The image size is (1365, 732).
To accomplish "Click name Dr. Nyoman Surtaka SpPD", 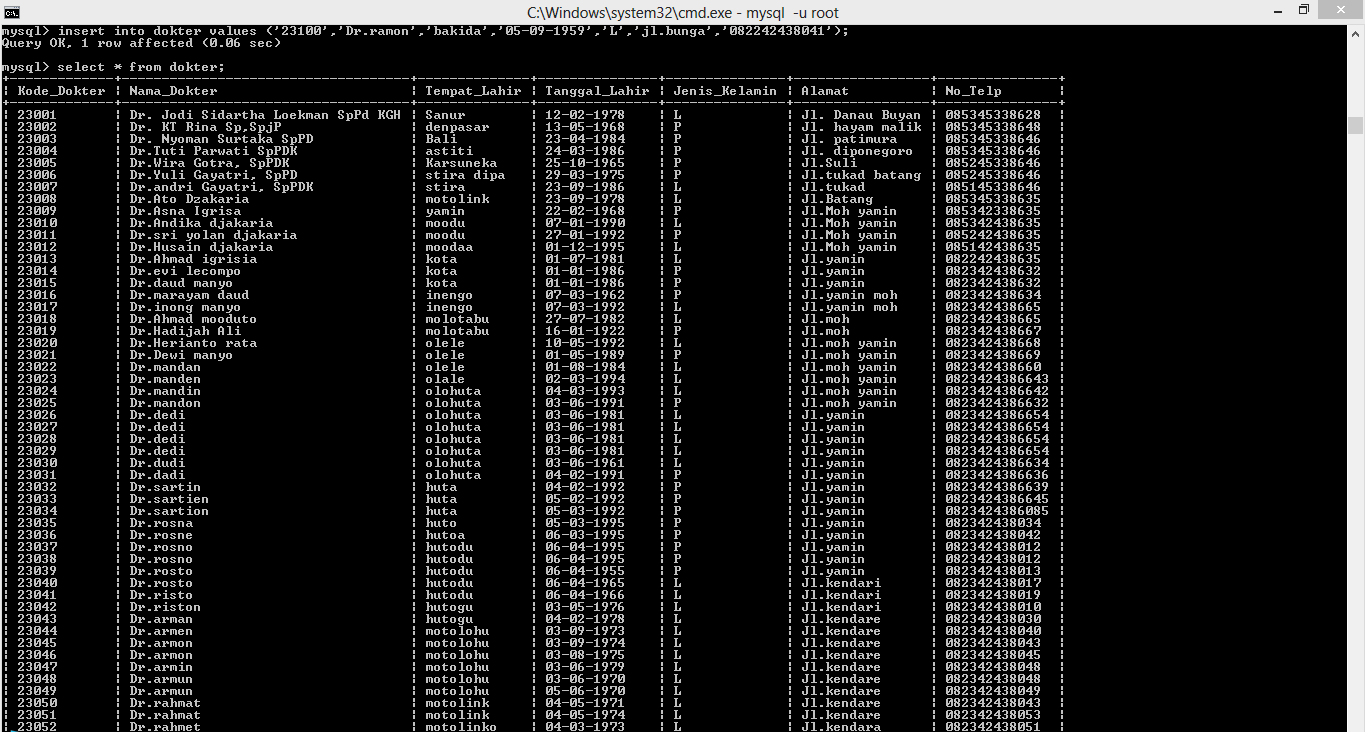I will coord(221,139).
